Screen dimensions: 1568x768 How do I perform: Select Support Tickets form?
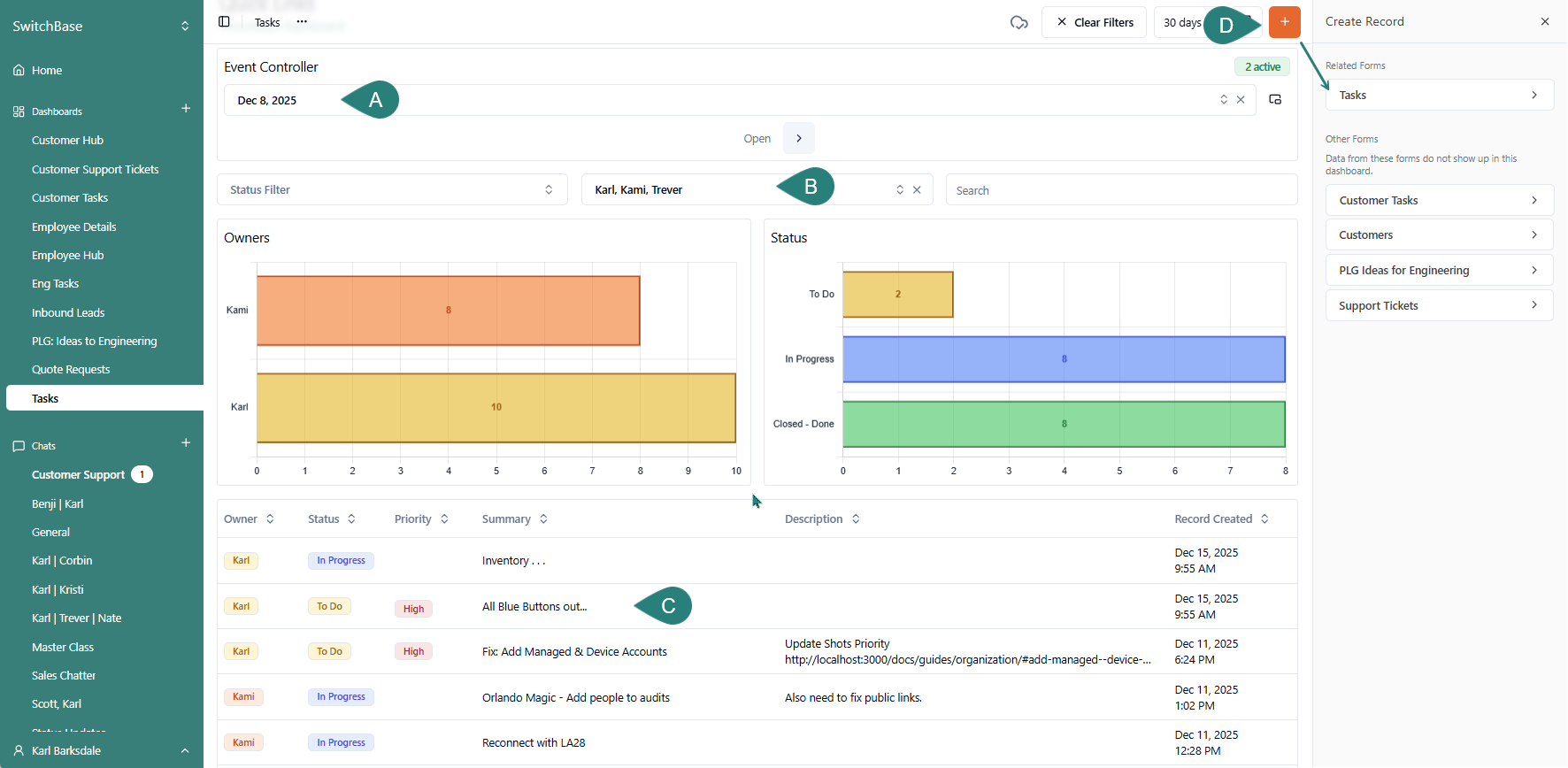pos(1439,306)
